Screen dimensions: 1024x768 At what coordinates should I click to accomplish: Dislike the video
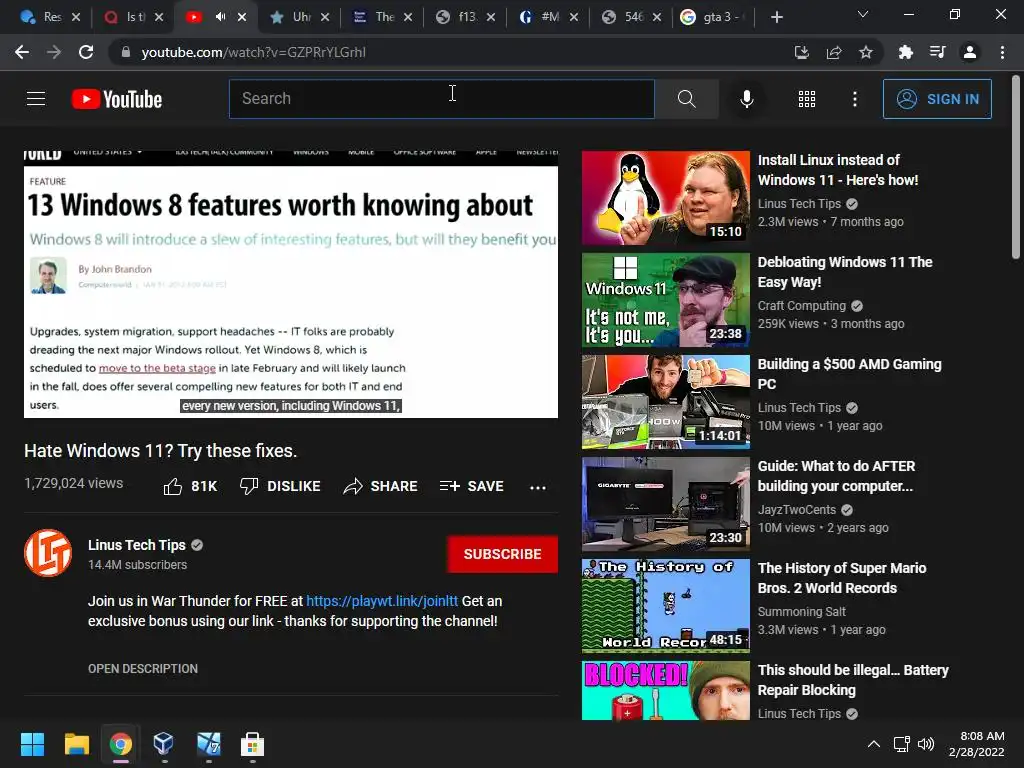click(x=280, y=486)
